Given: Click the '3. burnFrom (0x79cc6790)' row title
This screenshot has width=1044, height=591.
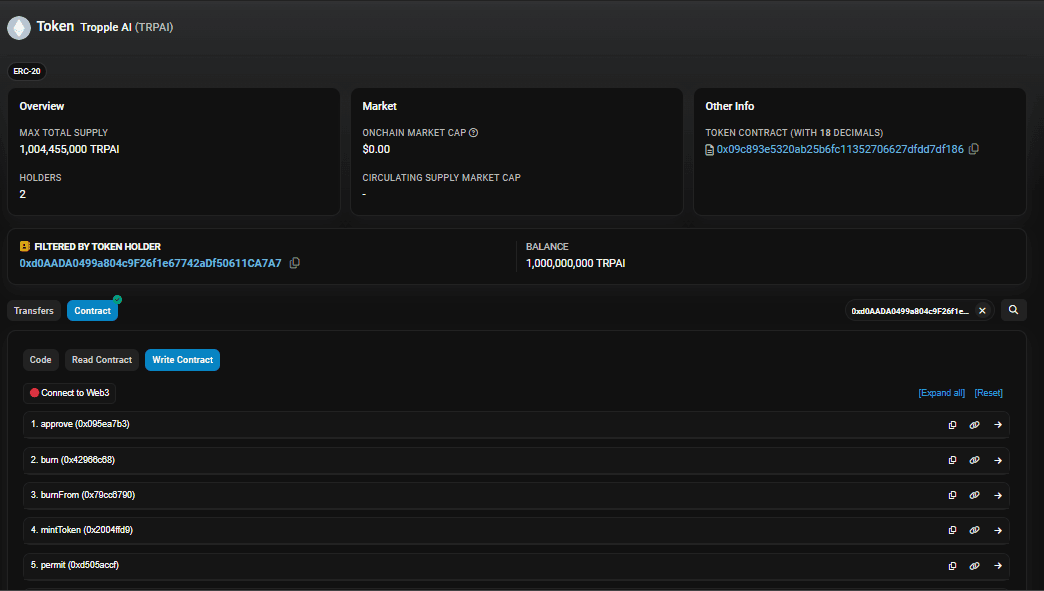Looking at the screenshot, I should [83, 495].
